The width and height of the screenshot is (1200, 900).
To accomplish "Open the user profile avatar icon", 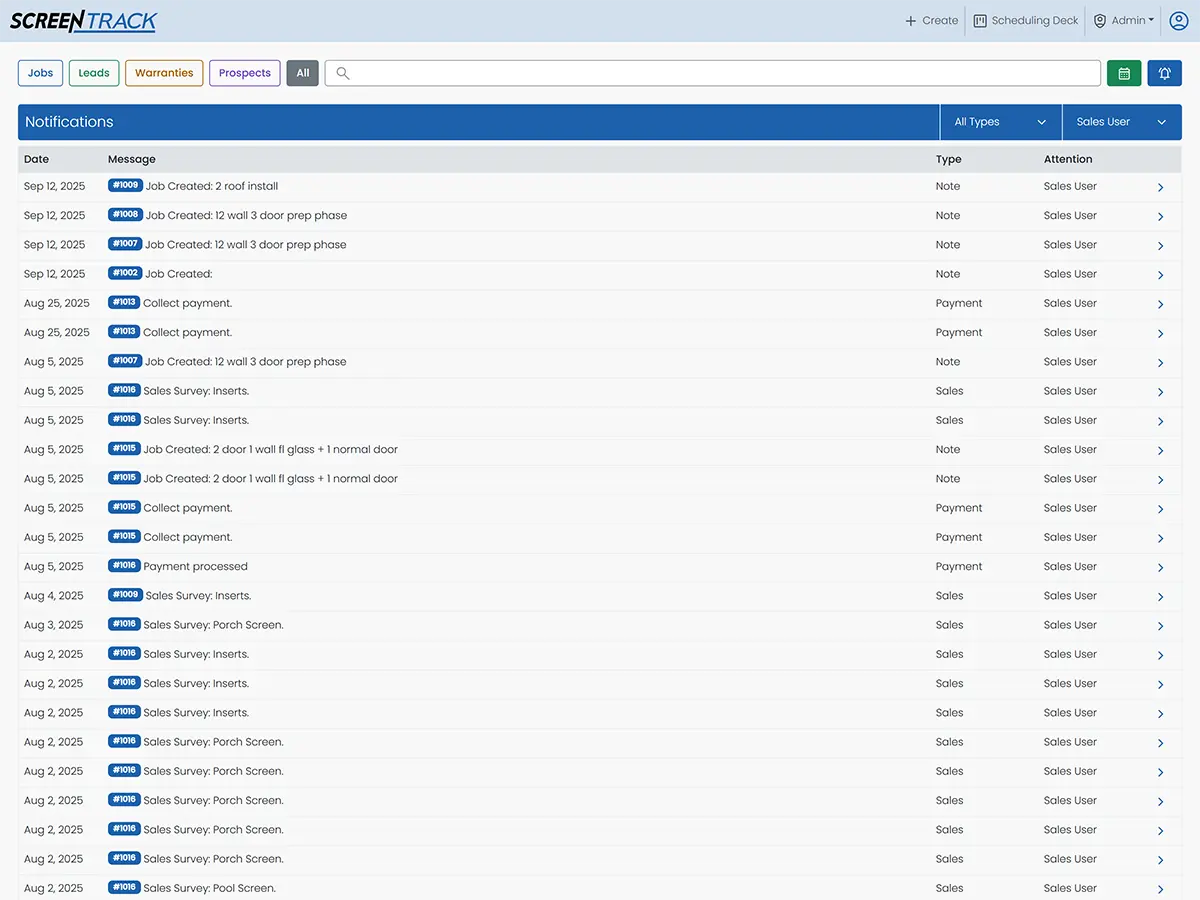I will (1178, 21).
